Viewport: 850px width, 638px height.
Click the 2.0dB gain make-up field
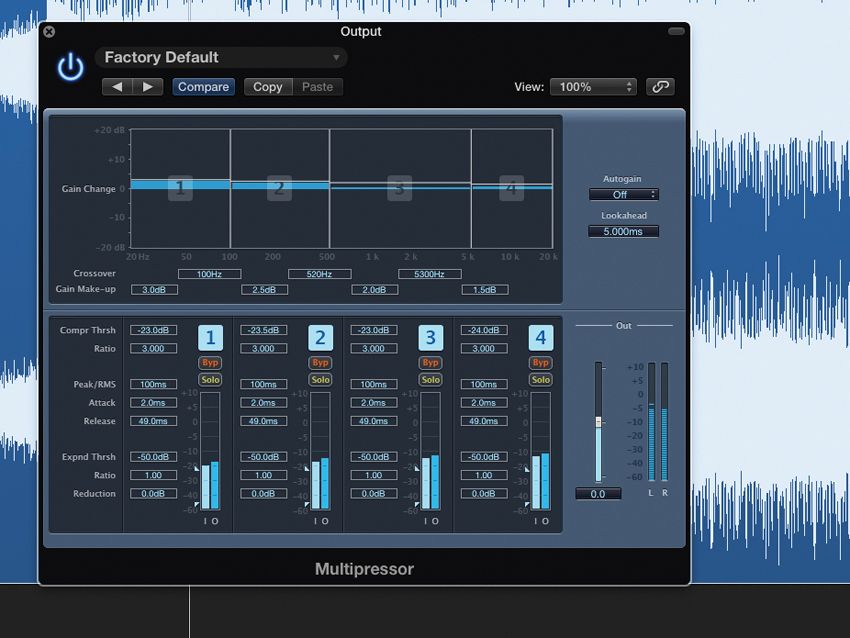[375, 290]
